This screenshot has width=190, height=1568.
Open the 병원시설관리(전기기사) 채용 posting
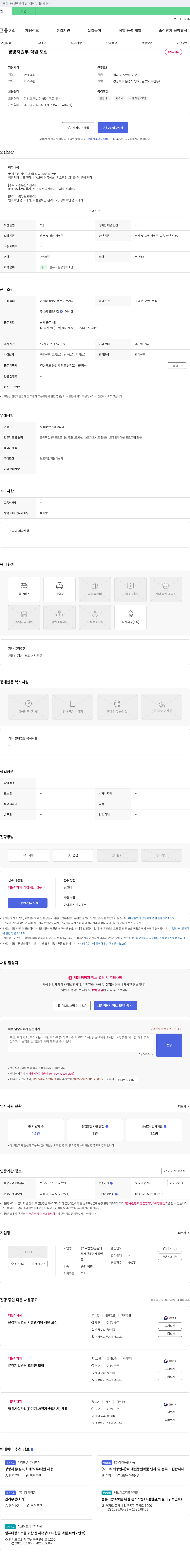38,1409
